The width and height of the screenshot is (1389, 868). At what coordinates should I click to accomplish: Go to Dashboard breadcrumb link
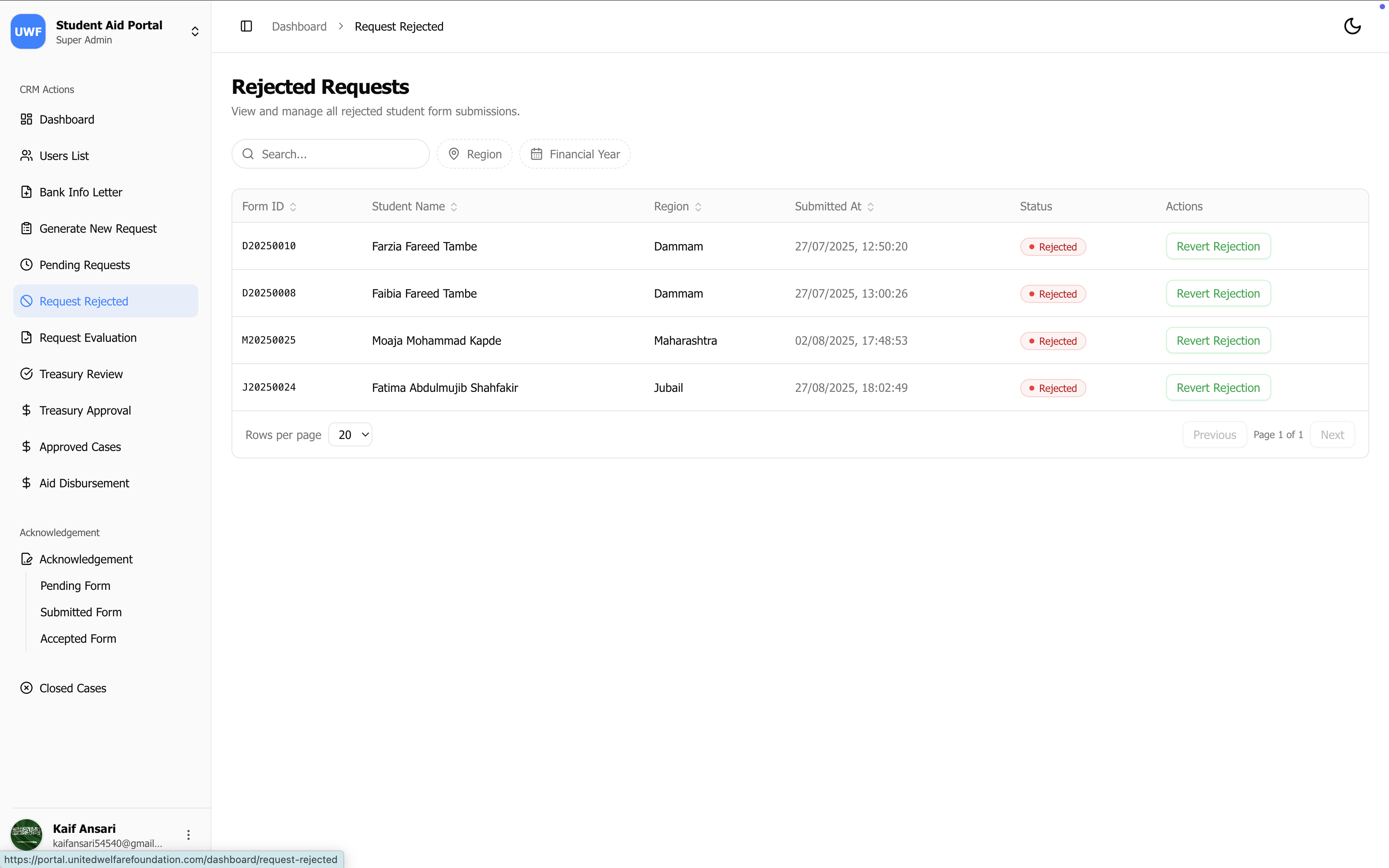pyautogui.click(x=299, y=26)
